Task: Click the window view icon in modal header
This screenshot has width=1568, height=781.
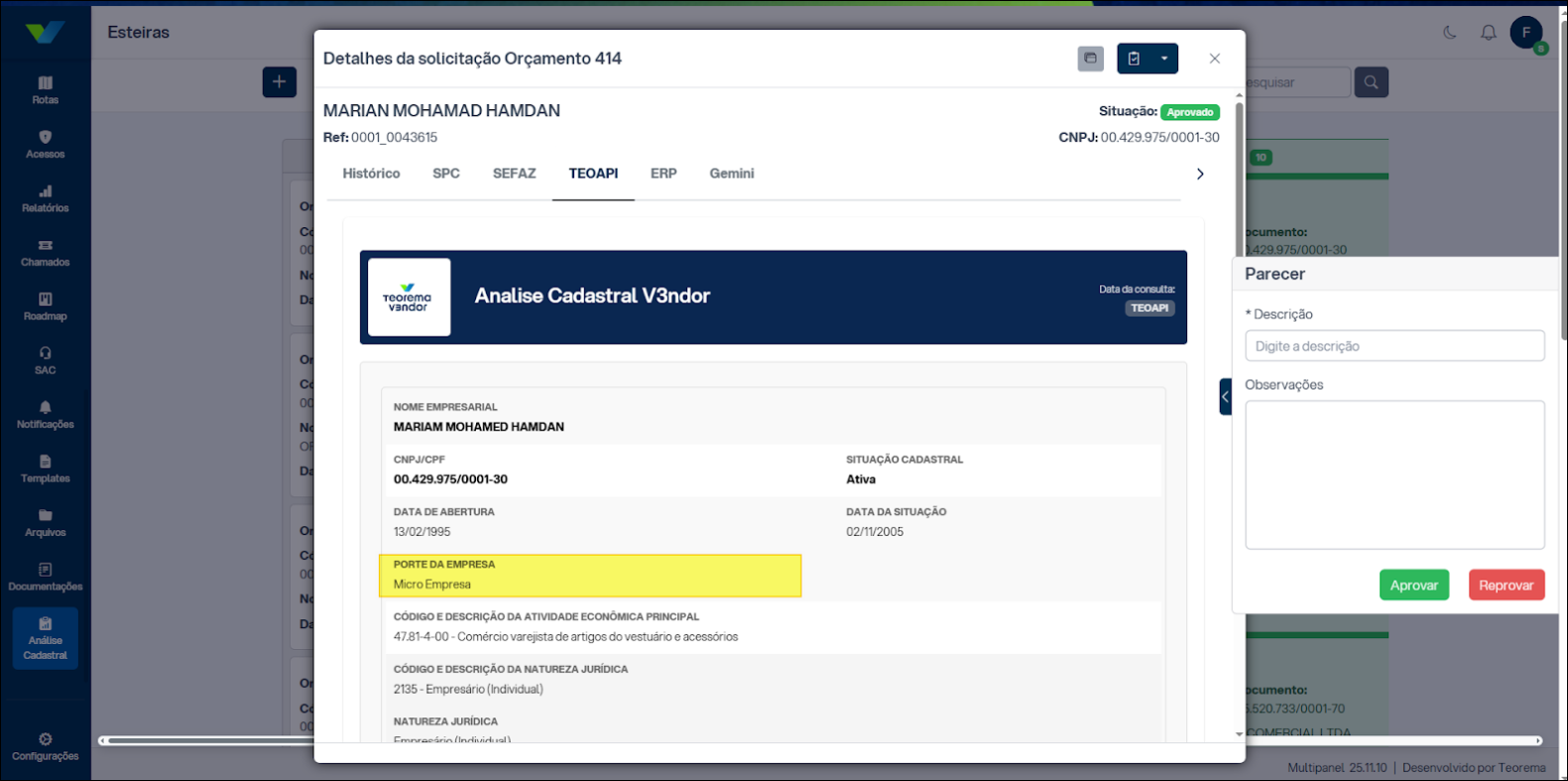Action: (x=1090, y=59)
